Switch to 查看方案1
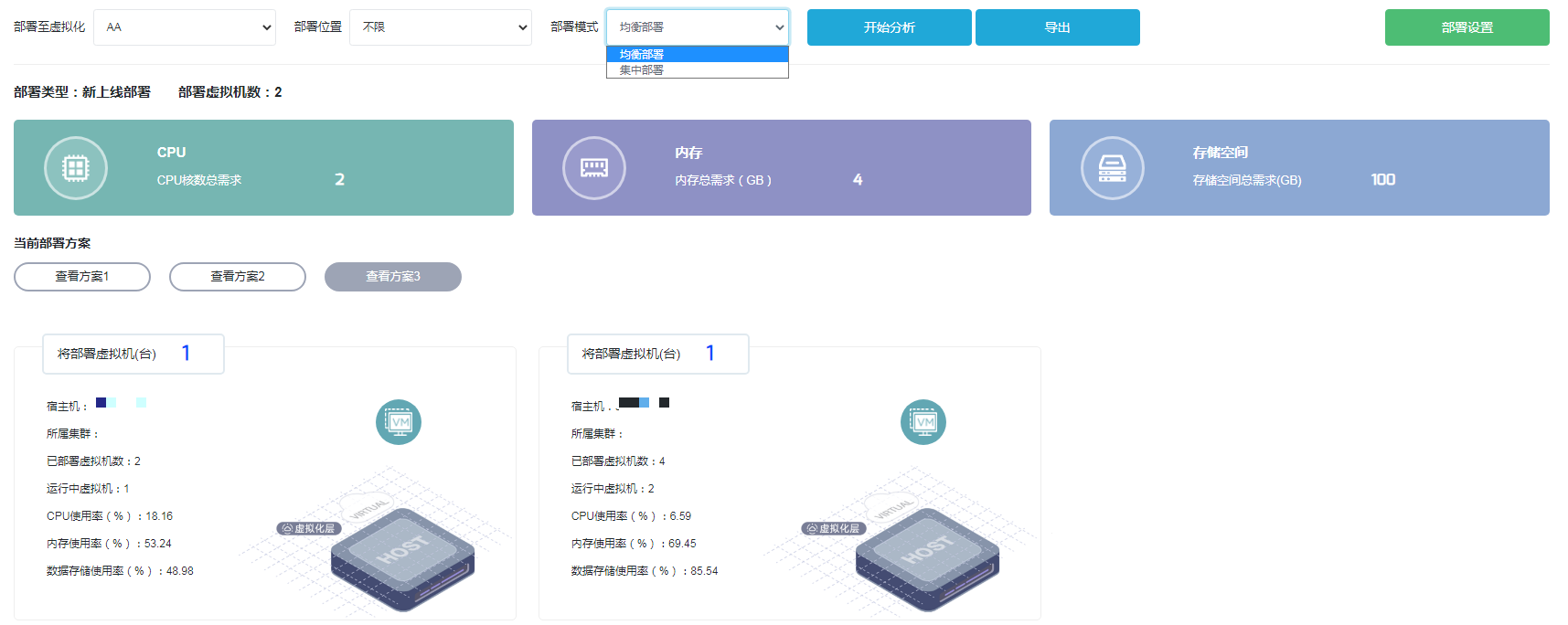The image size is (1568, 625). (x=82, y=277)
